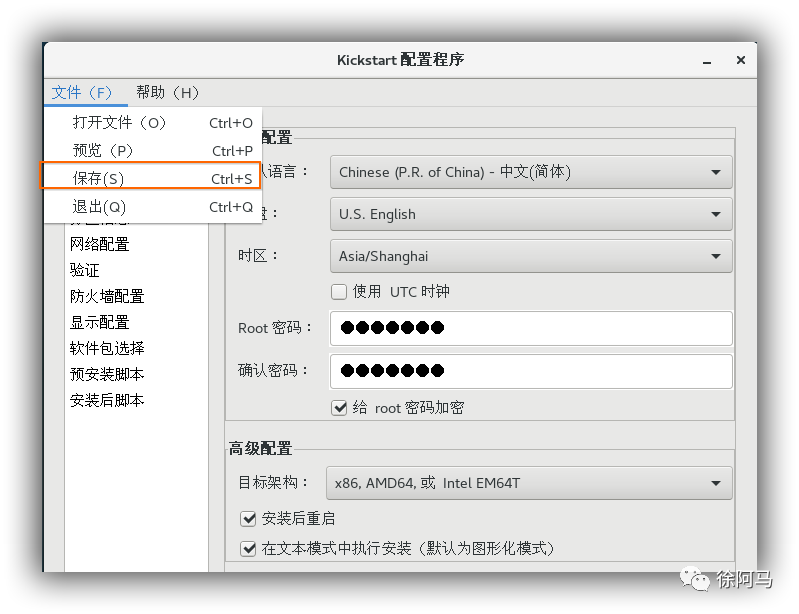799x614 pixels.
Task: Select 软件包选择 in the sidebar
Action: pos(107,348)
